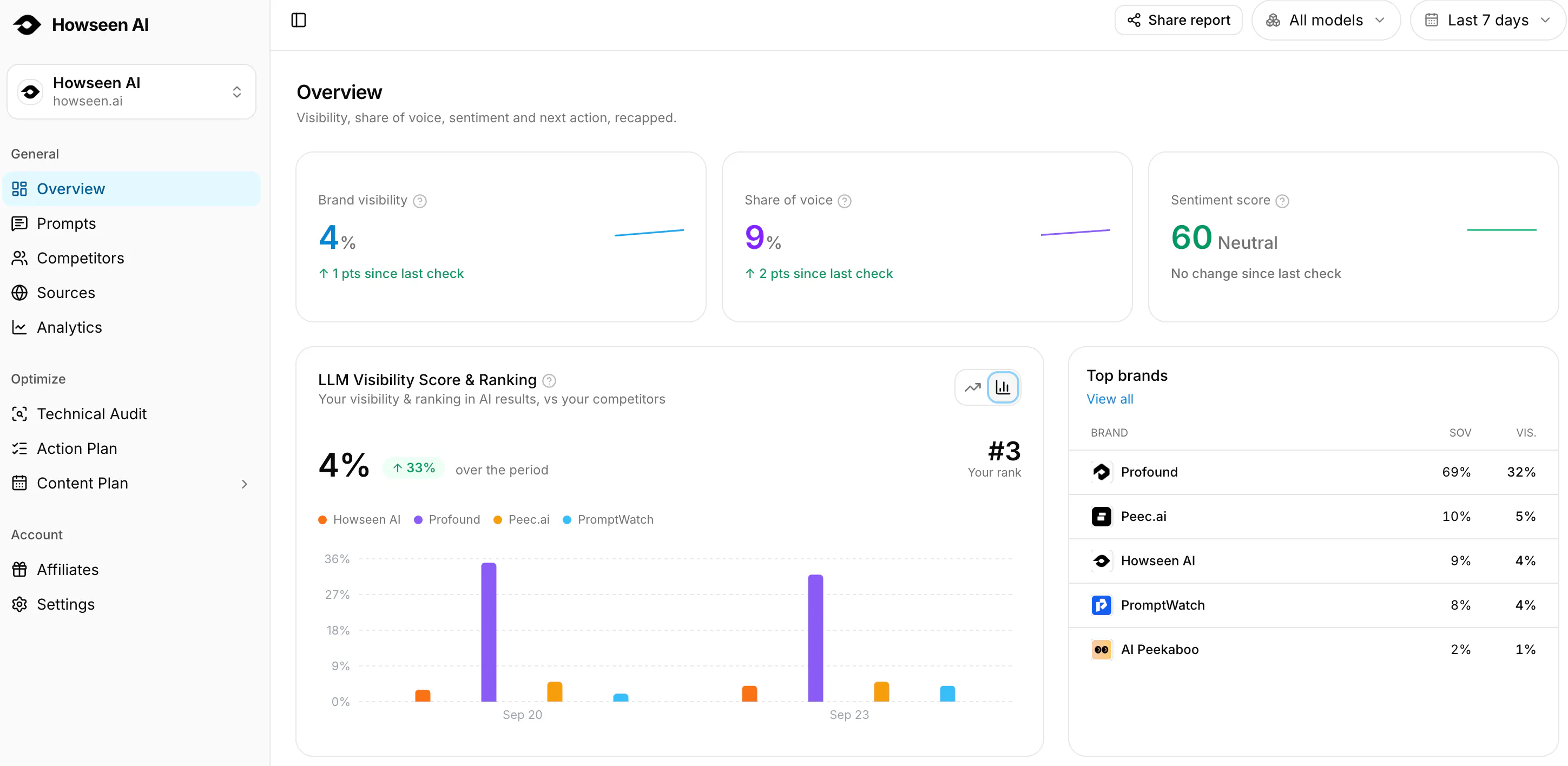Click the Sentiment score help icon
The width and height of the screenshot is (1568, 766).
click(x=1282, y=201)
